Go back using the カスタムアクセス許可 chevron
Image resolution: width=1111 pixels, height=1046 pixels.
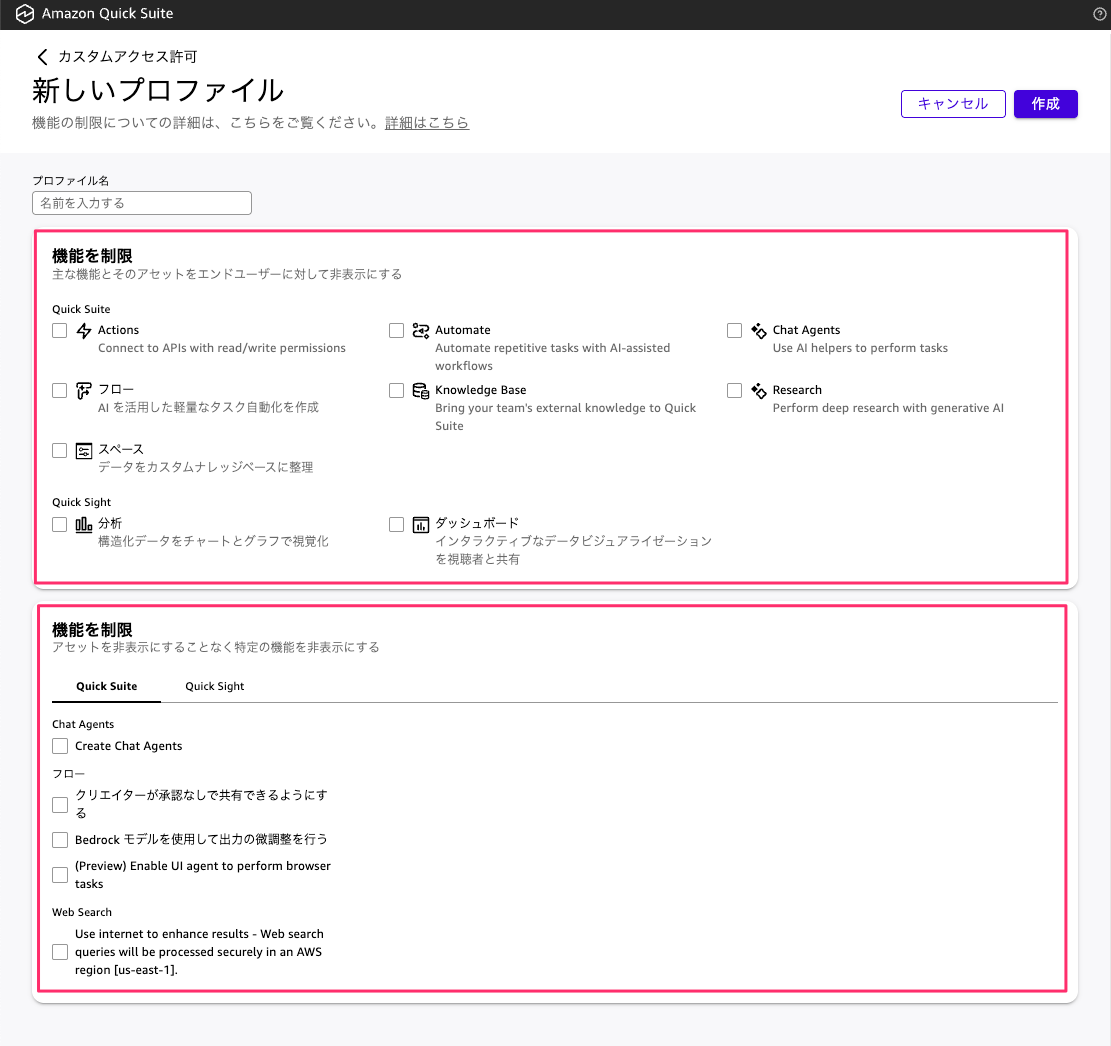[x=42, y=57]
